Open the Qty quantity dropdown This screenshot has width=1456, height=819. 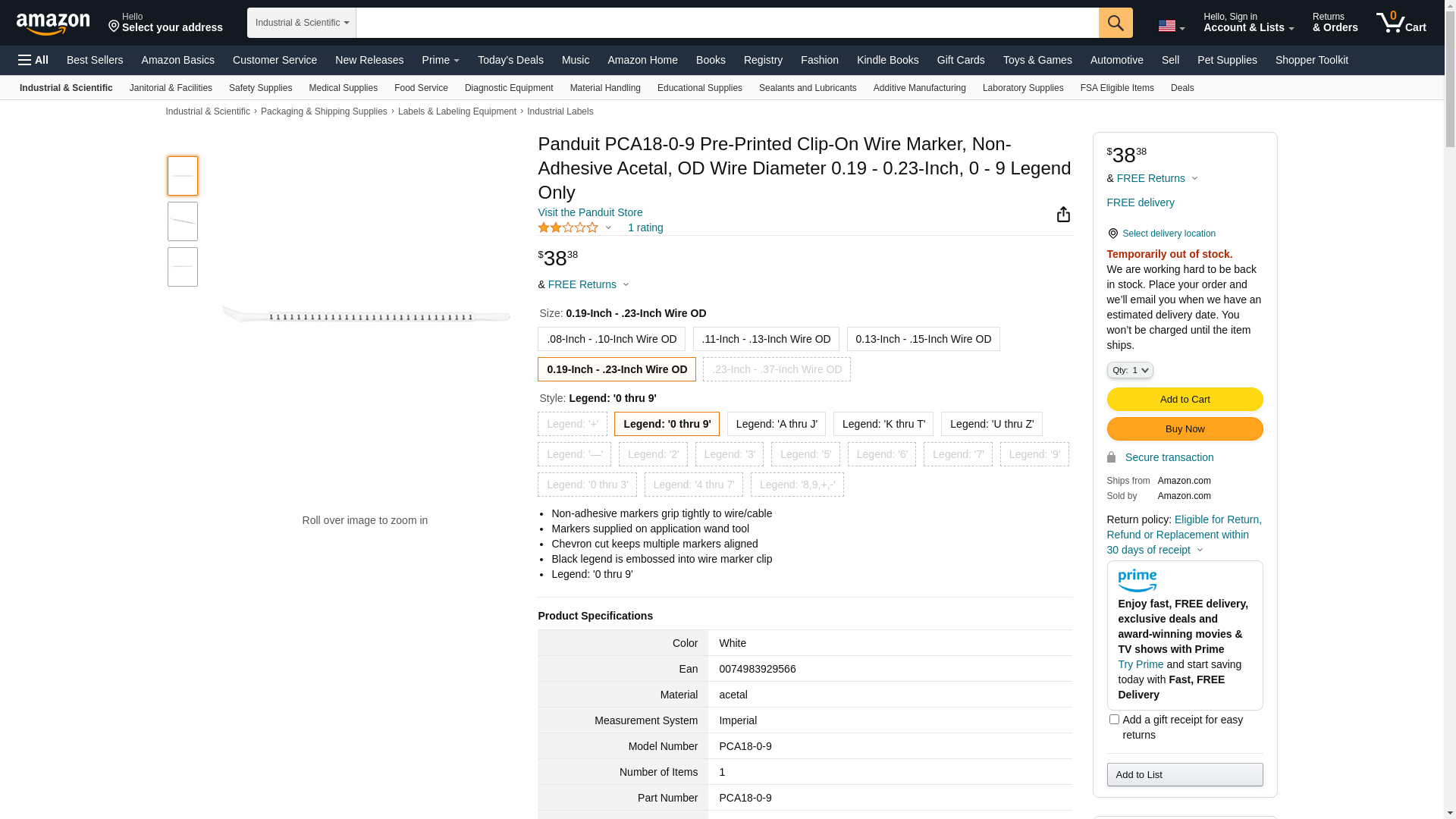pos(1129,370)
